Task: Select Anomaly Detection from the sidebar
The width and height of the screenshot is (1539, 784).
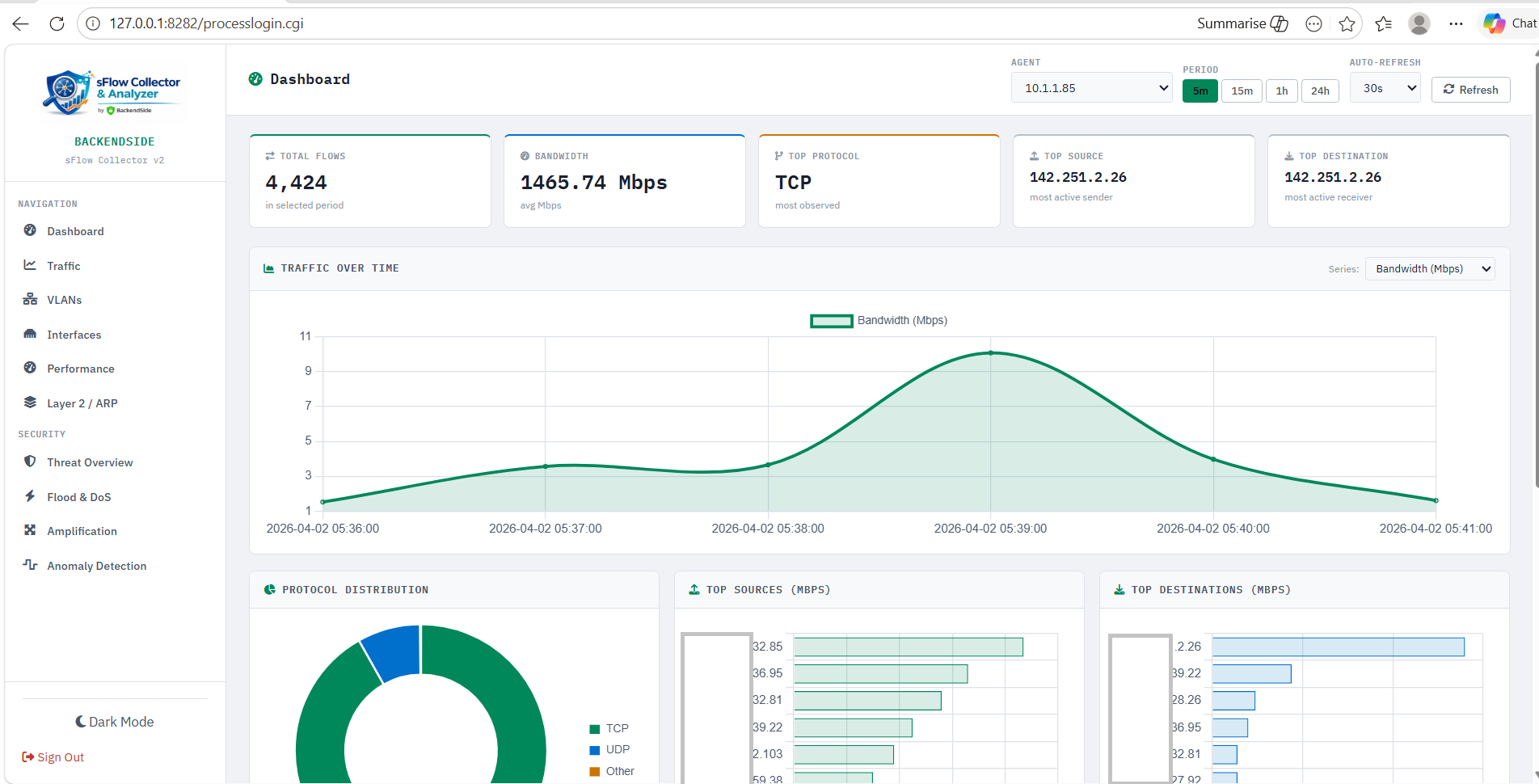Action: 97,565
